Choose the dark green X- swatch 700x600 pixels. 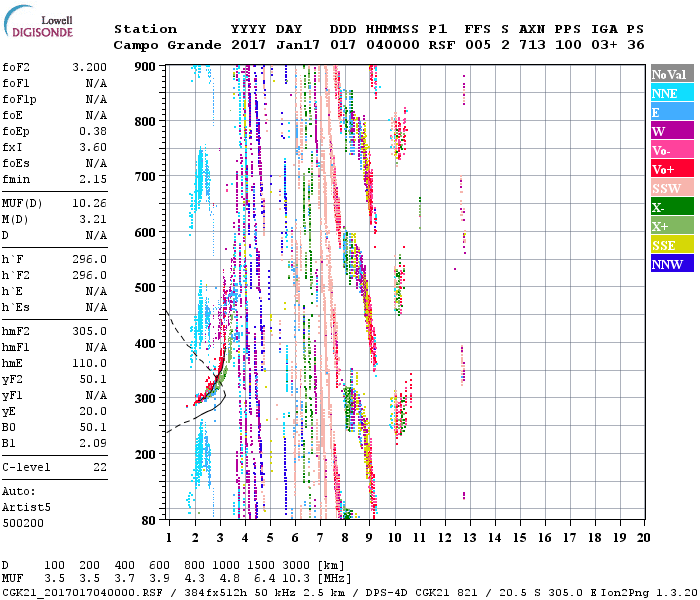671,207
